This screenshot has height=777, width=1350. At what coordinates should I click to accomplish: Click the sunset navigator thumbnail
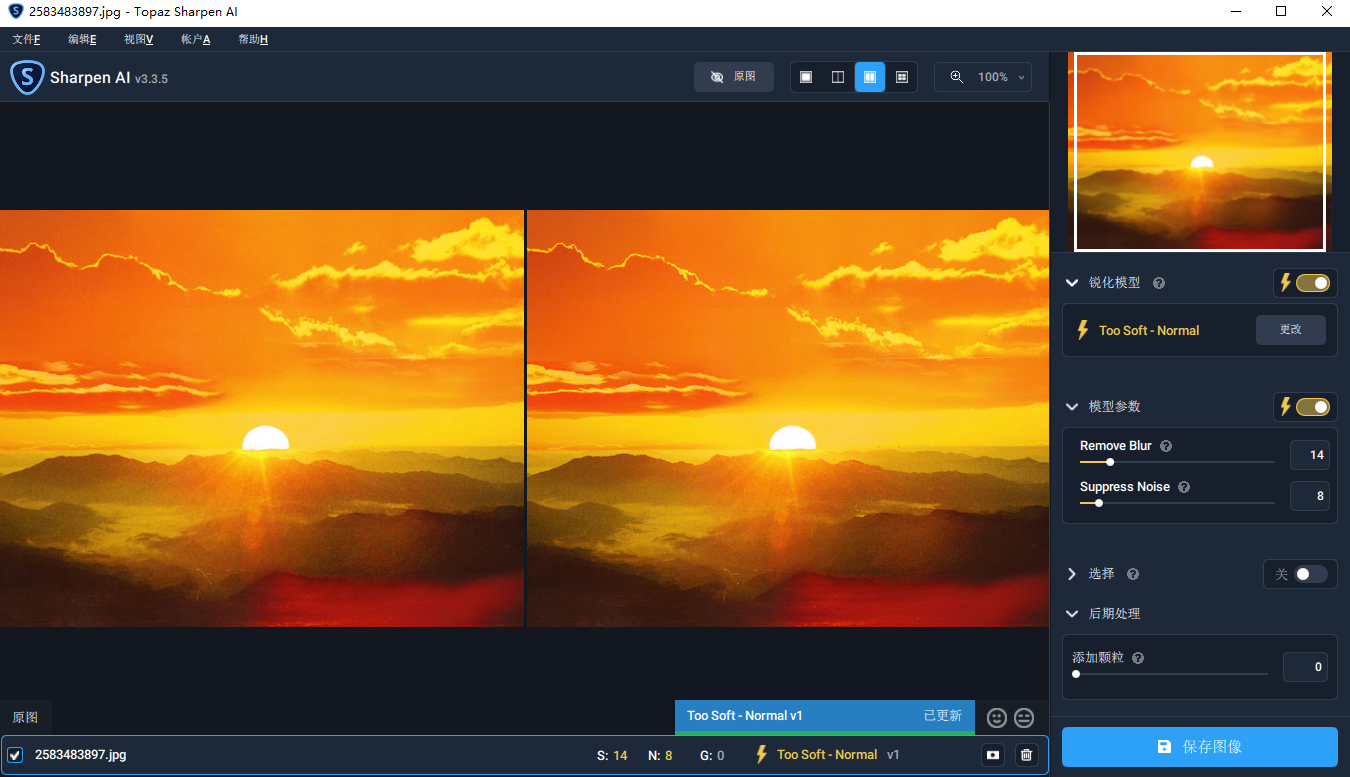pyautogui.click(x=1200, y=152)
